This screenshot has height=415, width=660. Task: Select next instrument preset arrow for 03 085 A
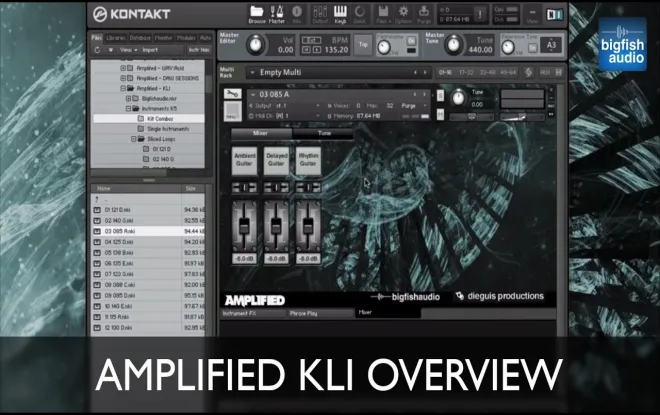pyautogui.click(x=424, y=94)
